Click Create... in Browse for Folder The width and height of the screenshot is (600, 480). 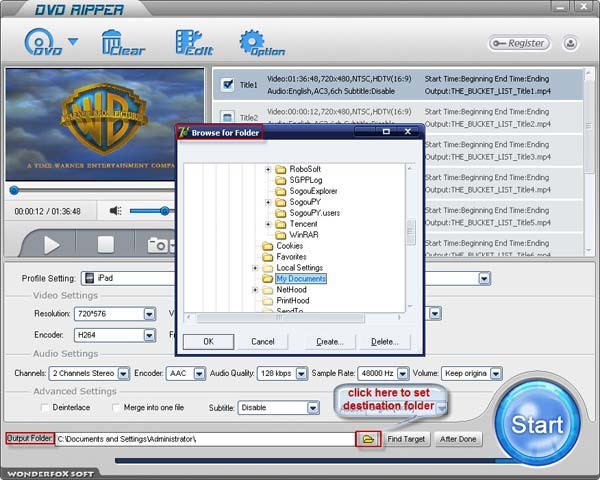[329, 341]
